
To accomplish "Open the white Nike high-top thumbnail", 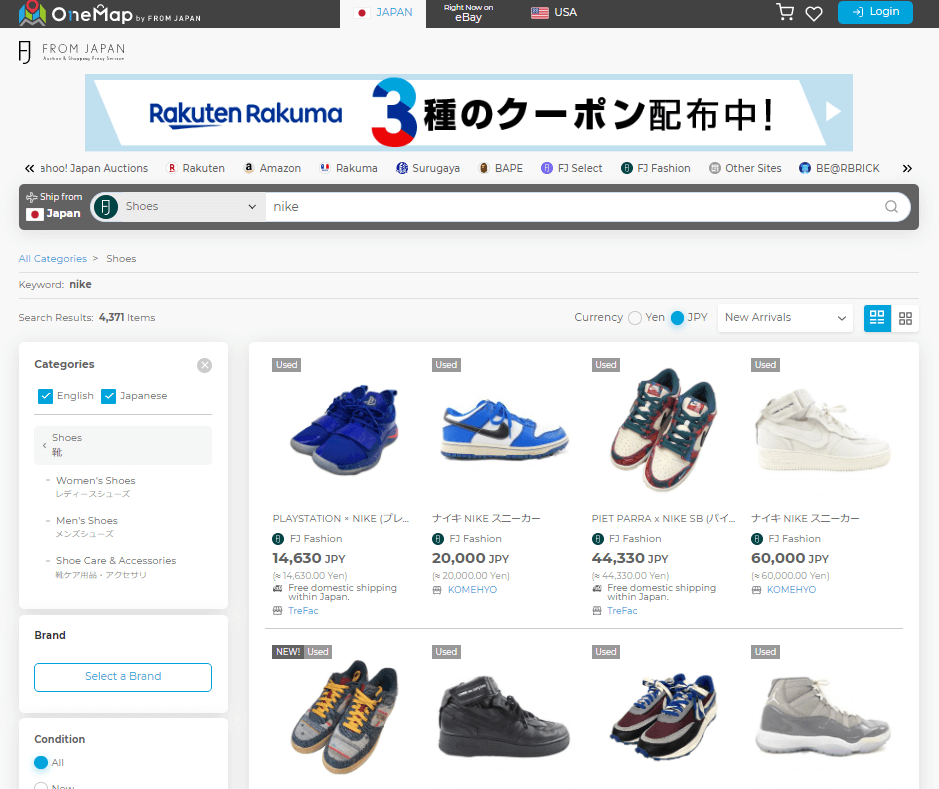I will click(x=823, y=429).
